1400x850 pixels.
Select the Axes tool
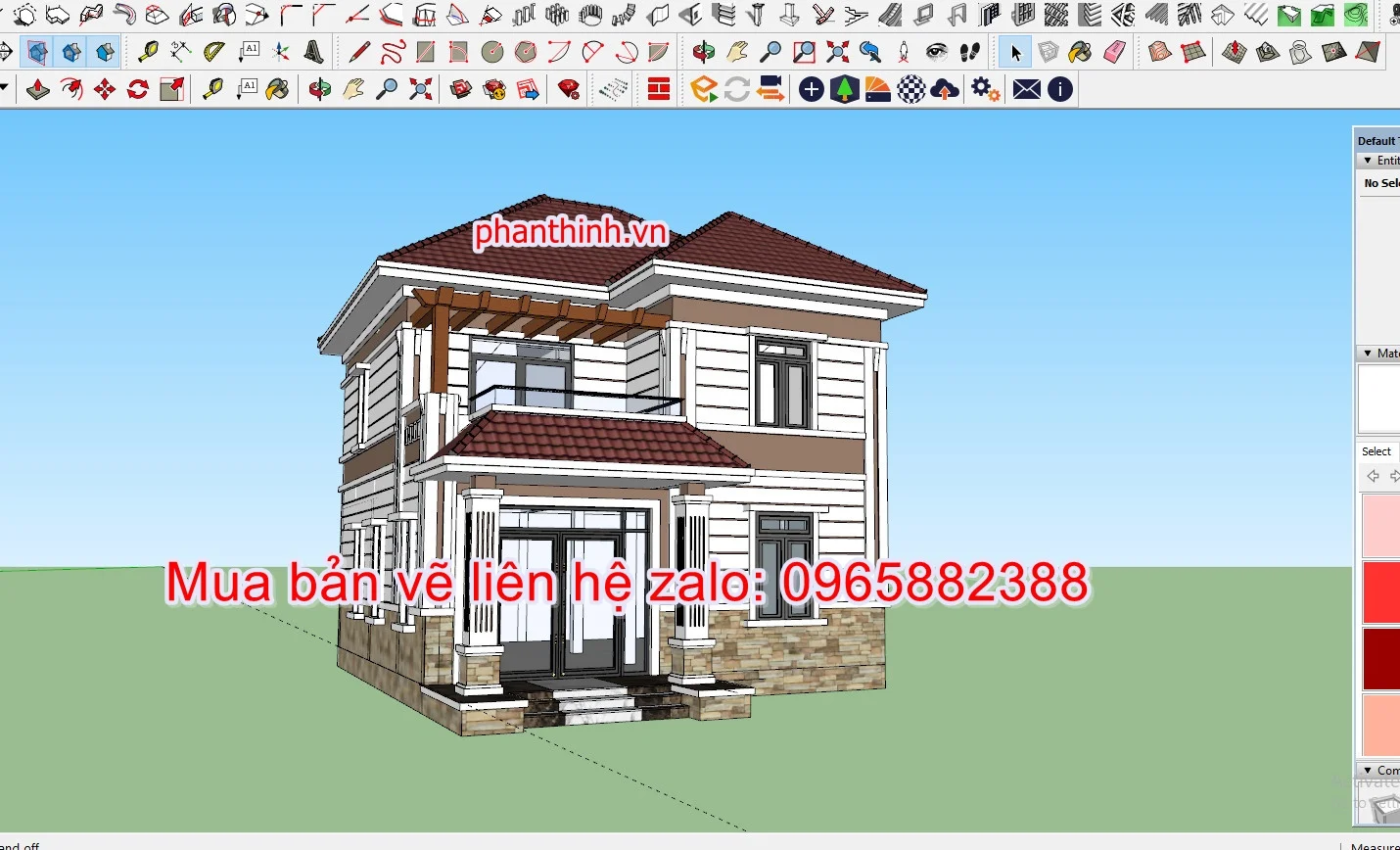click(x=282, y=52)
